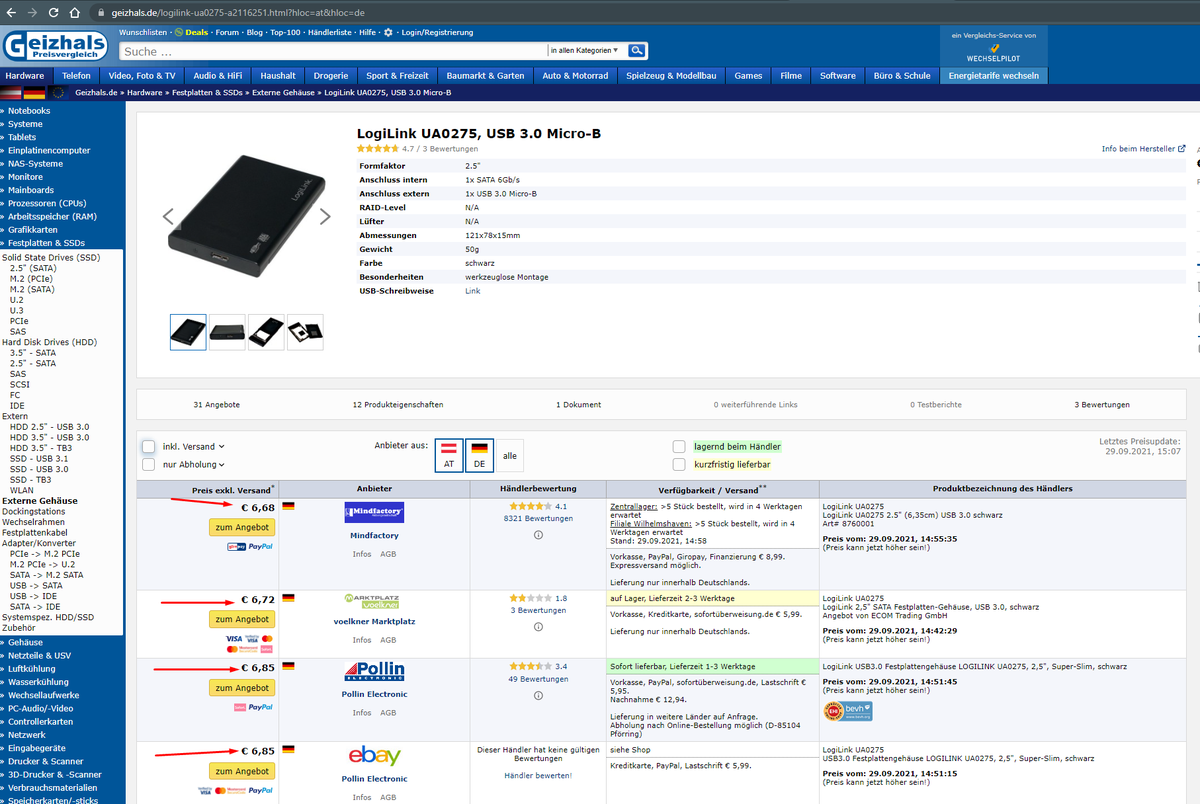Open the Telefon category tab
The image size is (1200, 804).
pos(76,76)
